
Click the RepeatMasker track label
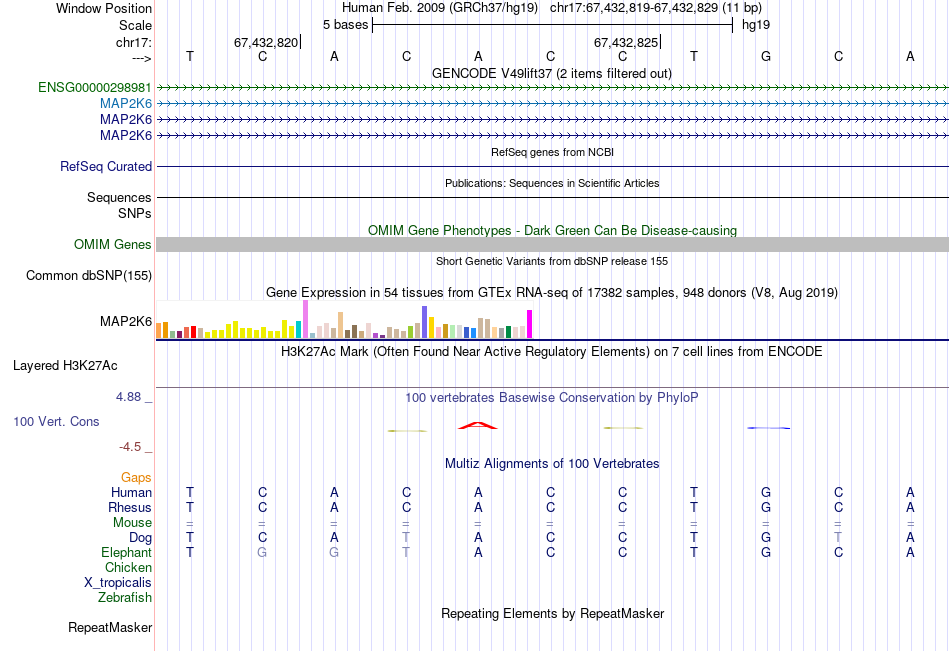pos(110,628)
